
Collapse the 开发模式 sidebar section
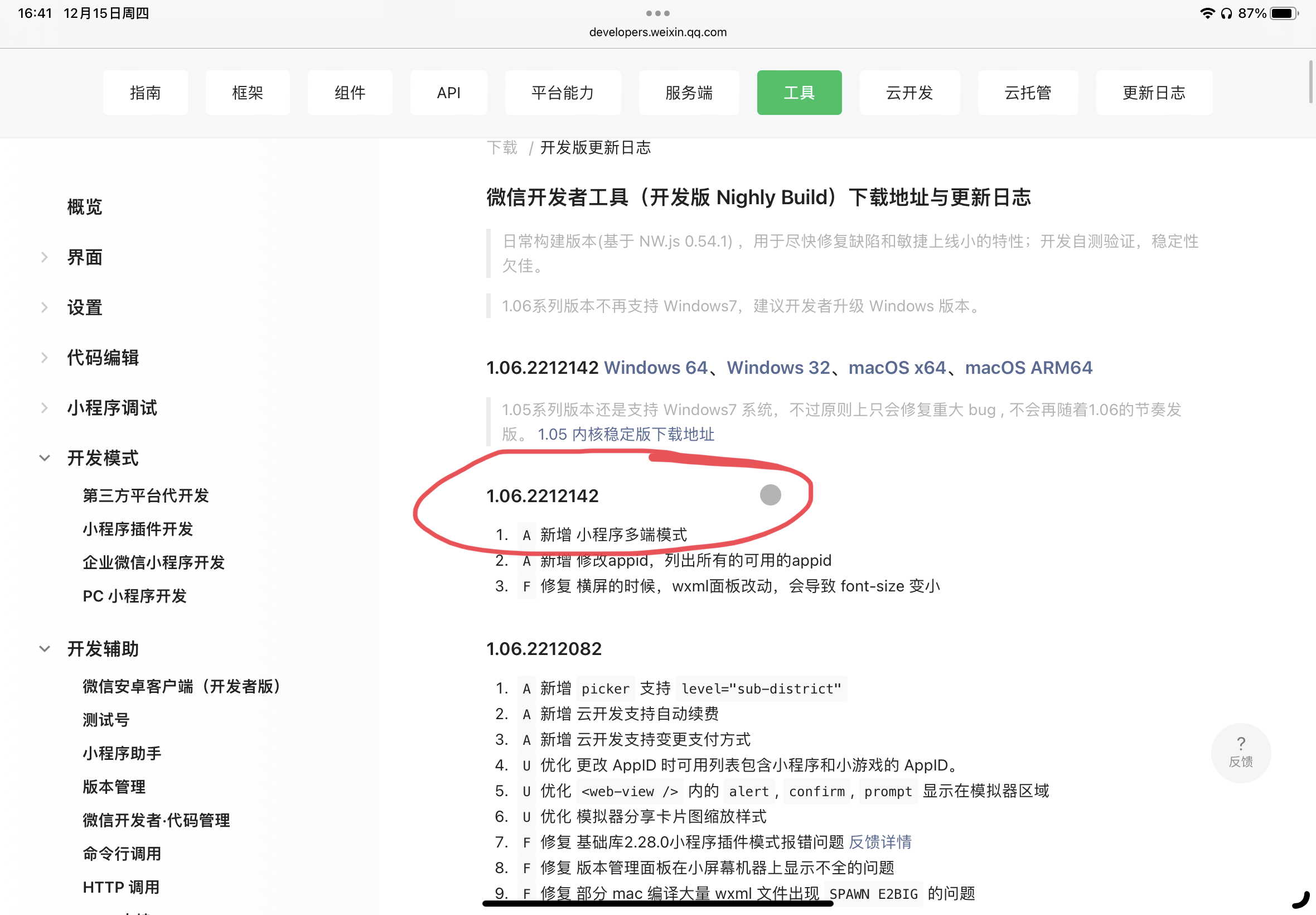45,458
